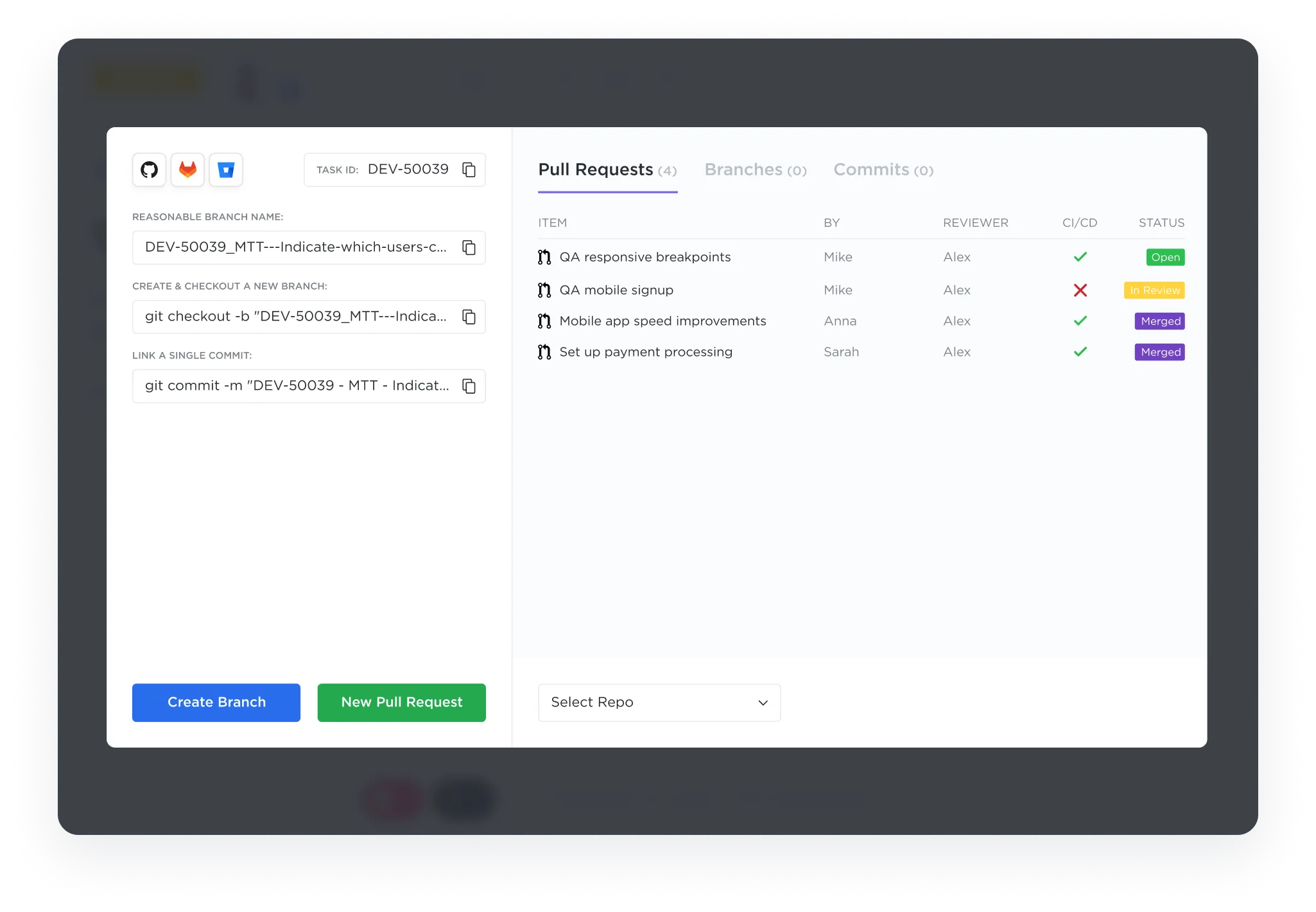Open QA responsive breakpoints pull request

point(645,257)
